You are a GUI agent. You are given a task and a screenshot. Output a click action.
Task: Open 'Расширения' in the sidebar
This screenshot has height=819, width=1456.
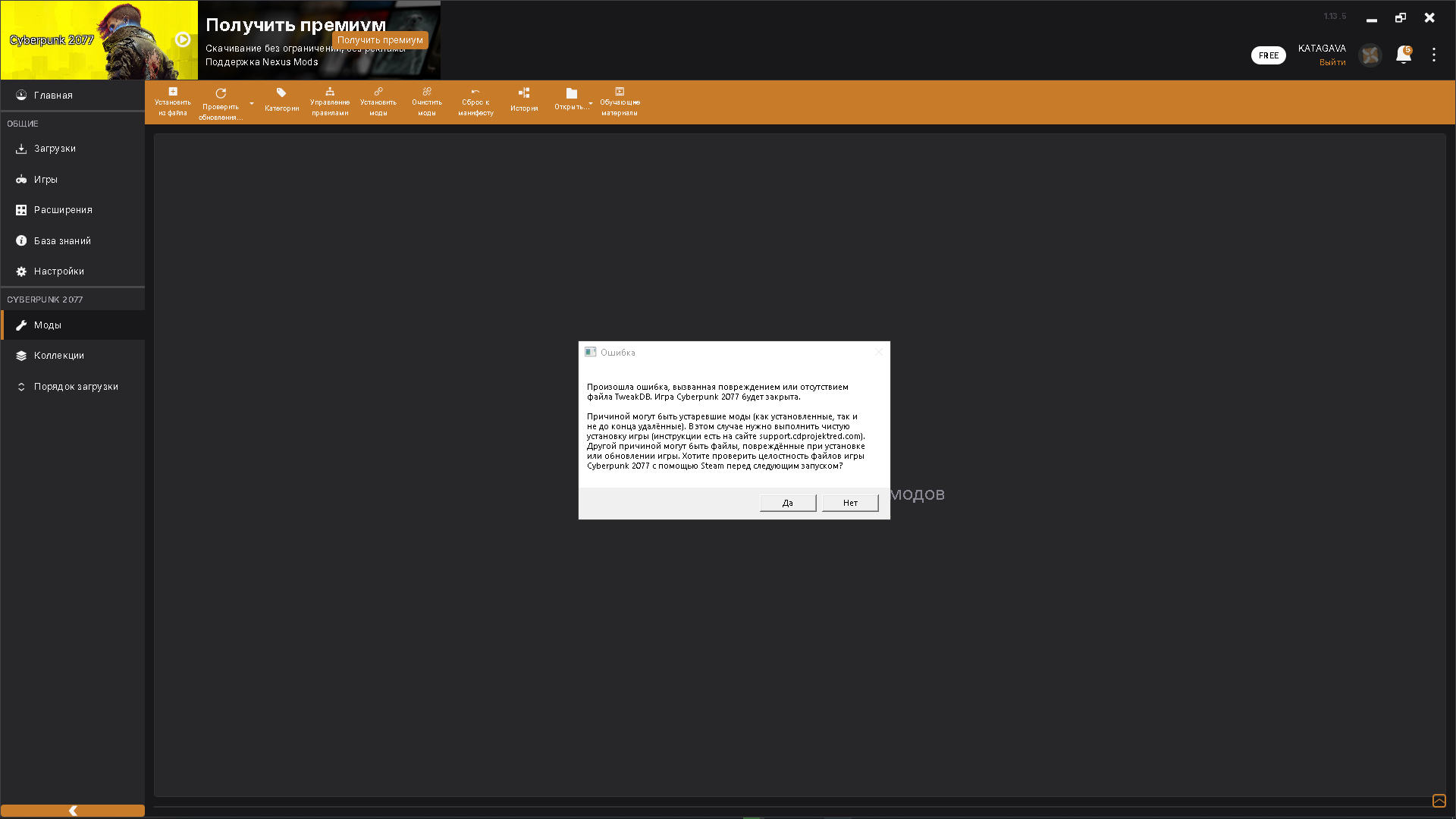73,210
